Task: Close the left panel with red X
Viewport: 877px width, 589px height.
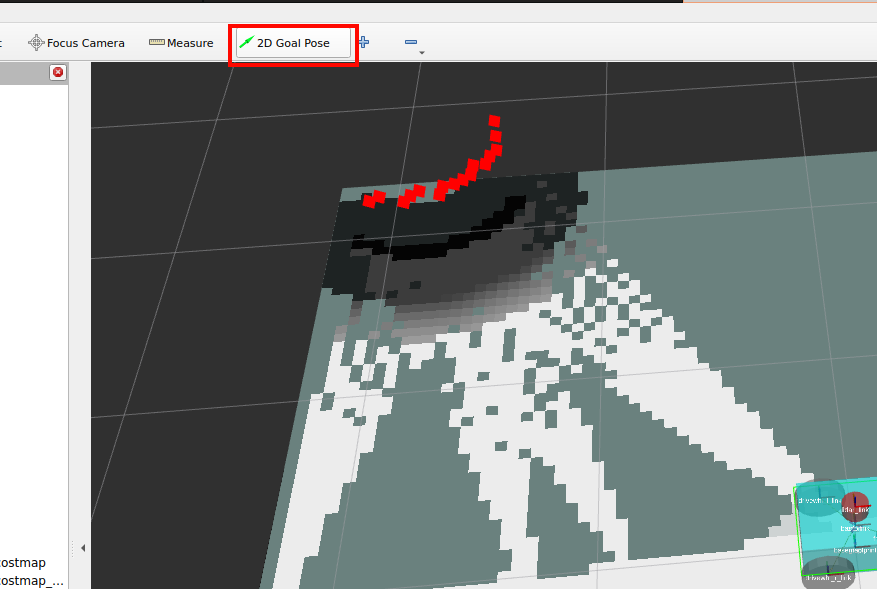Action: [58, 72]
